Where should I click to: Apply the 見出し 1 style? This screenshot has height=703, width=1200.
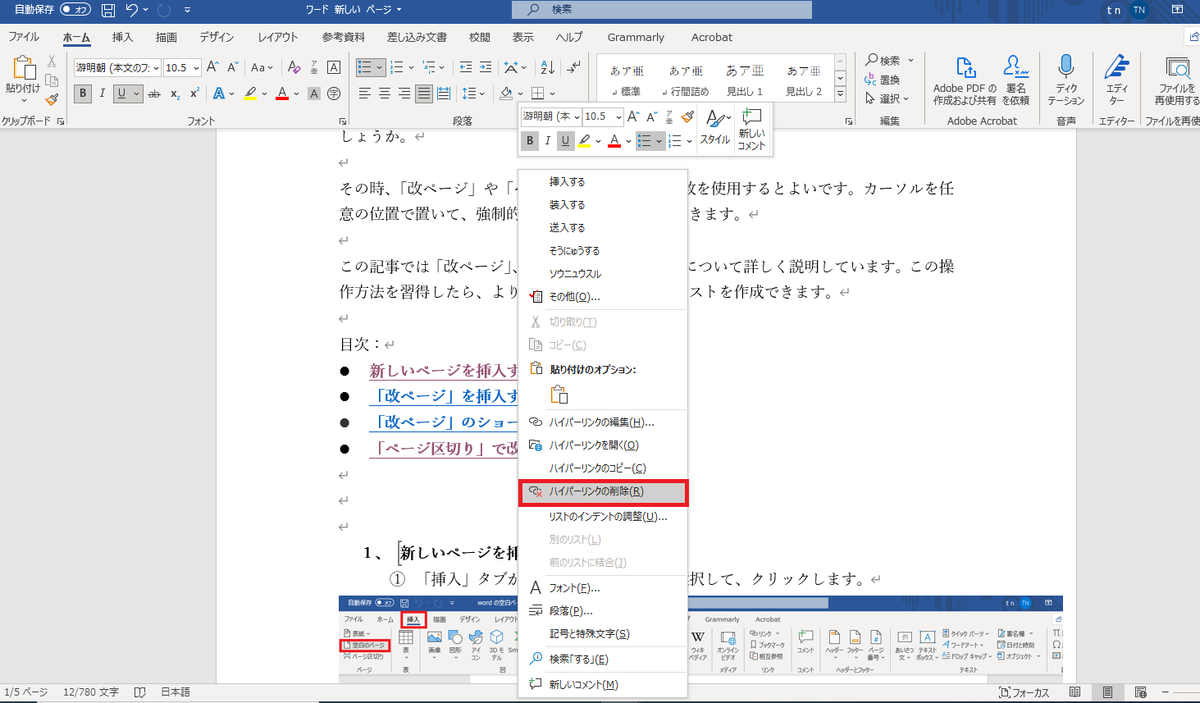[x=745, y=80]
